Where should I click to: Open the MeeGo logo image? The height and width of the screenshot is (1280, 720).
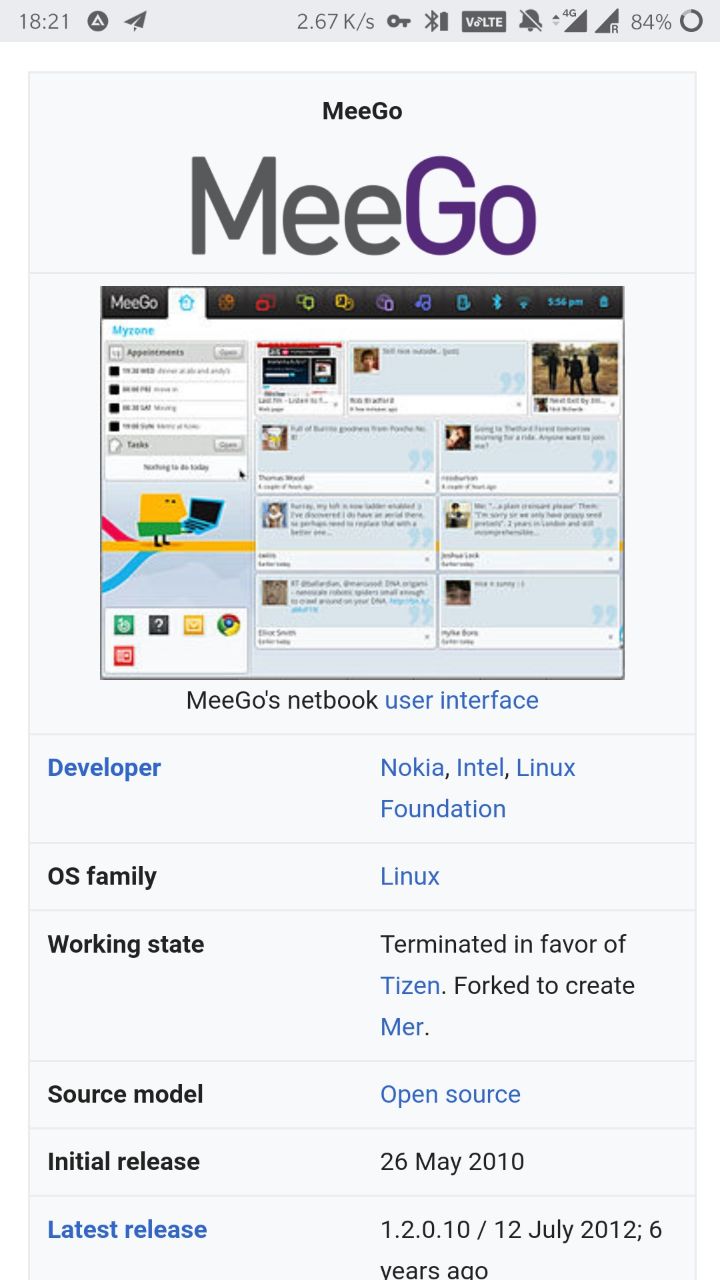(x=363, y=205)
